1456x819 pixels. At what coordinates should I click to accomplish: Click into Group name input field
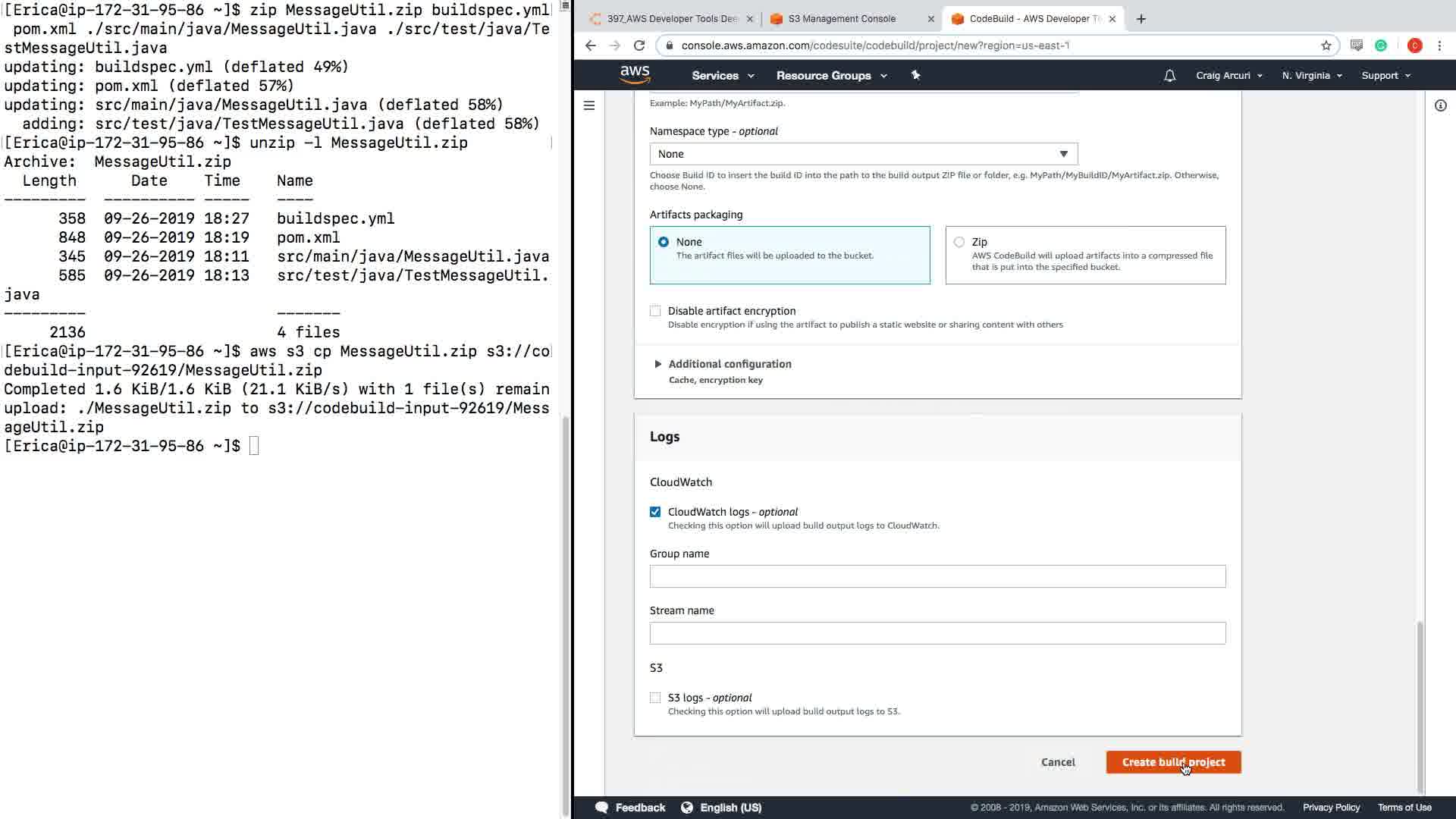(937, 576)
